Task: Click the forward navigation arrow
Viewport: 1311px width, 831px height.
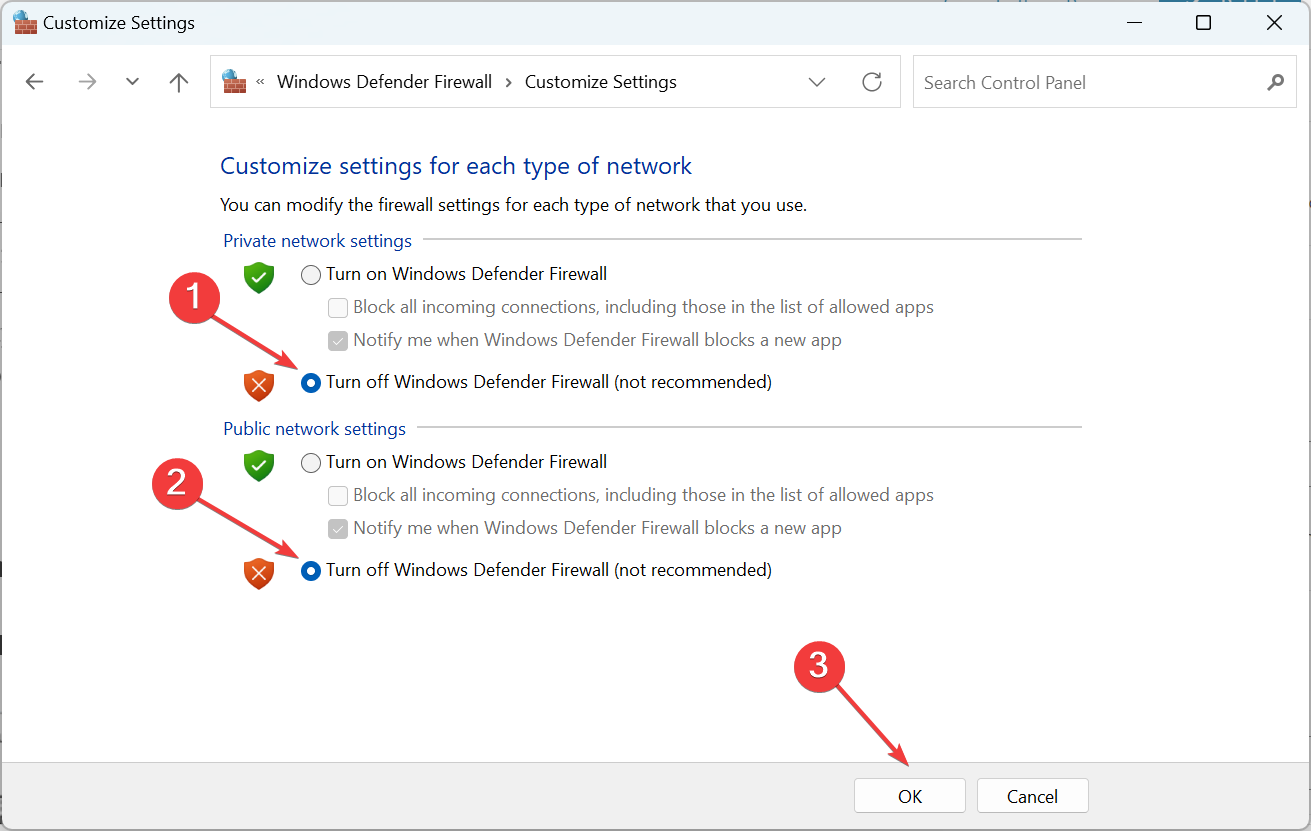Action: click(x=87, y=82)
